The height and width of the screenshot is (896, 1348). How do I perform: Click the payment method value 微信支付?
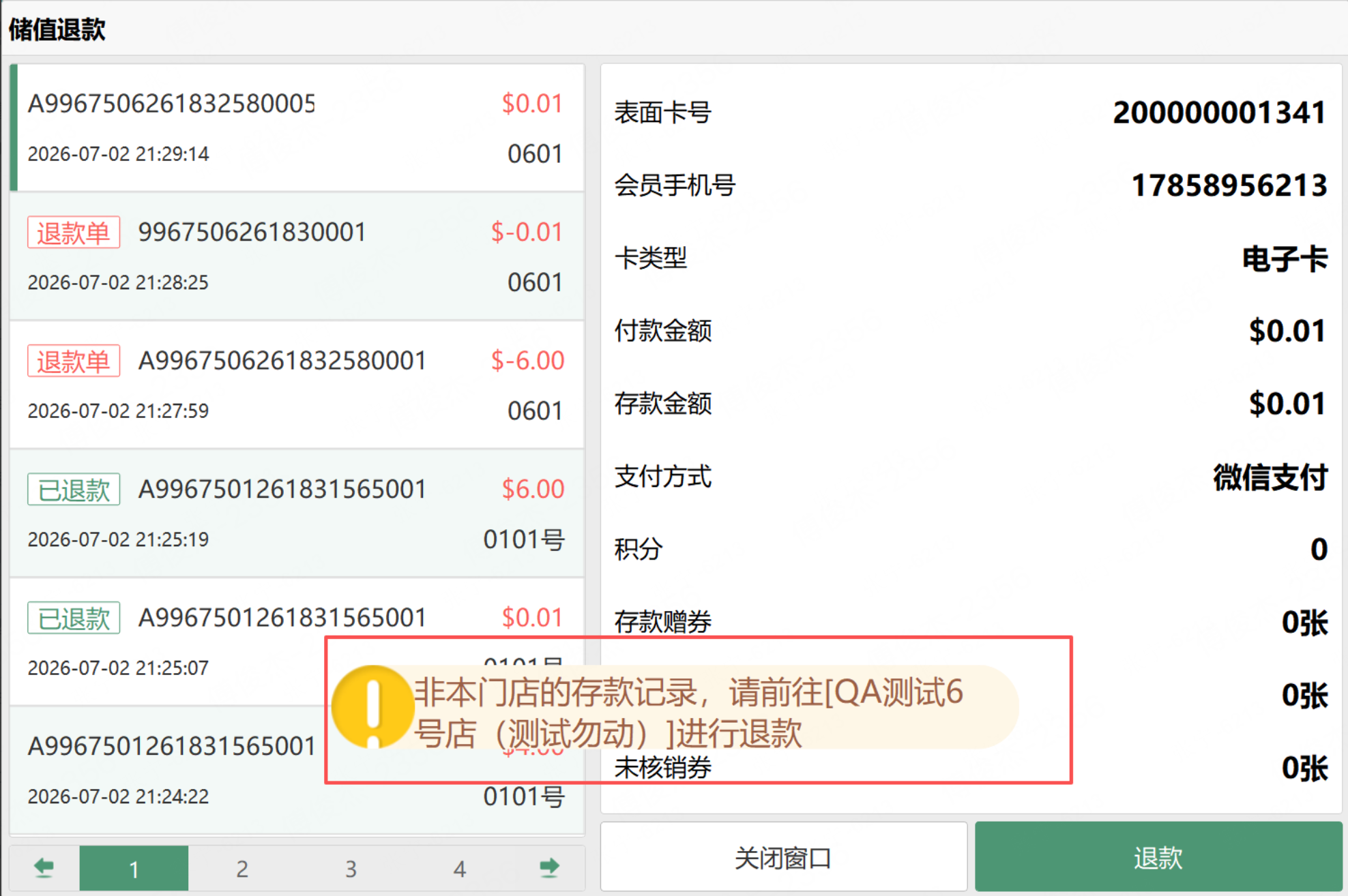click(x=1270, y=477)
